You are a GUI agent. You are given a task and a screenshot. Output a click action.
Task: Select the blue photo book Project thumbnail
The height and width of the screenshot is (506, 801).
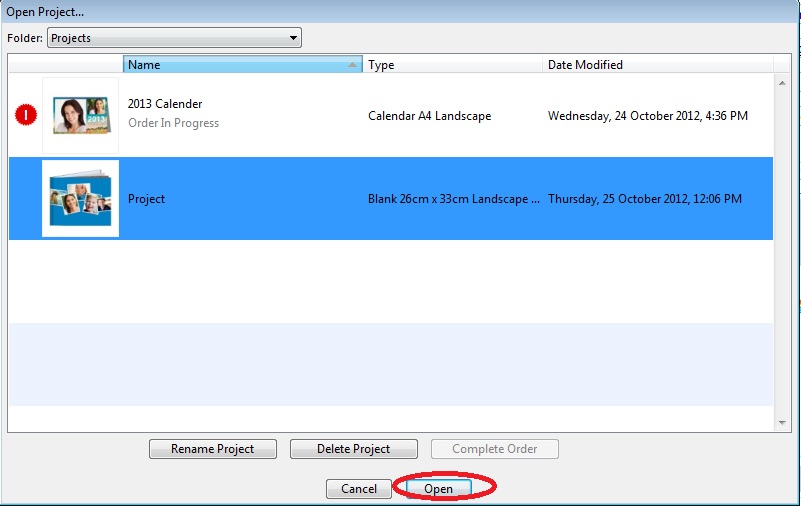(81, 199)
